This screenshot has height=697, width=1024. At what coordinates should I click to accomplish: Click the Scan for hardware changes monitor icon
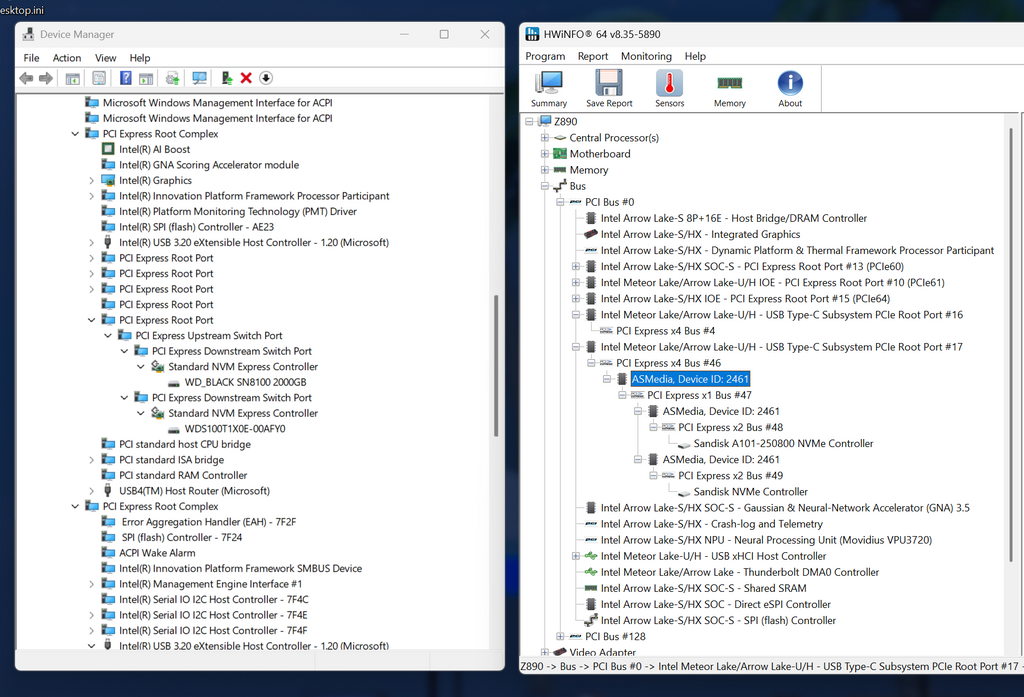(x=199, y=78)
